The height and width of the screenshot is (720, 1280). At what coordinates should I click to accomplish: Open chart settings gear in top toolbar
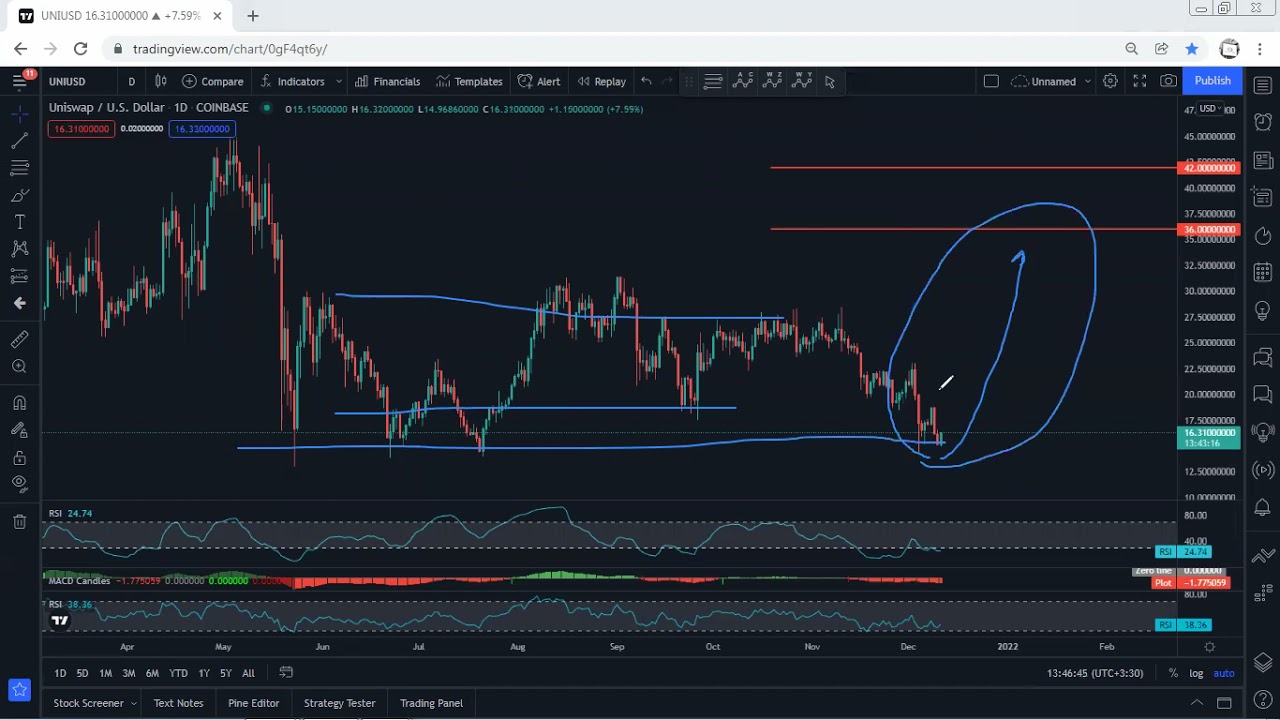(x=1110, y=81)
